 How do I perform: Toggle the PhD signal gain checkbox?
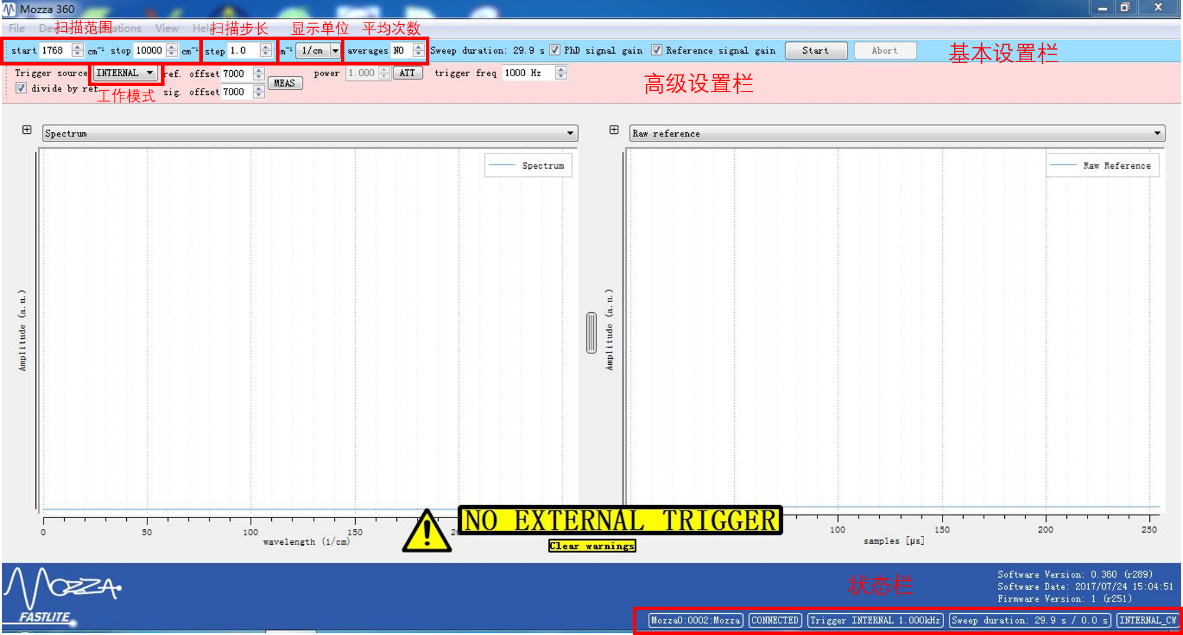555,50
